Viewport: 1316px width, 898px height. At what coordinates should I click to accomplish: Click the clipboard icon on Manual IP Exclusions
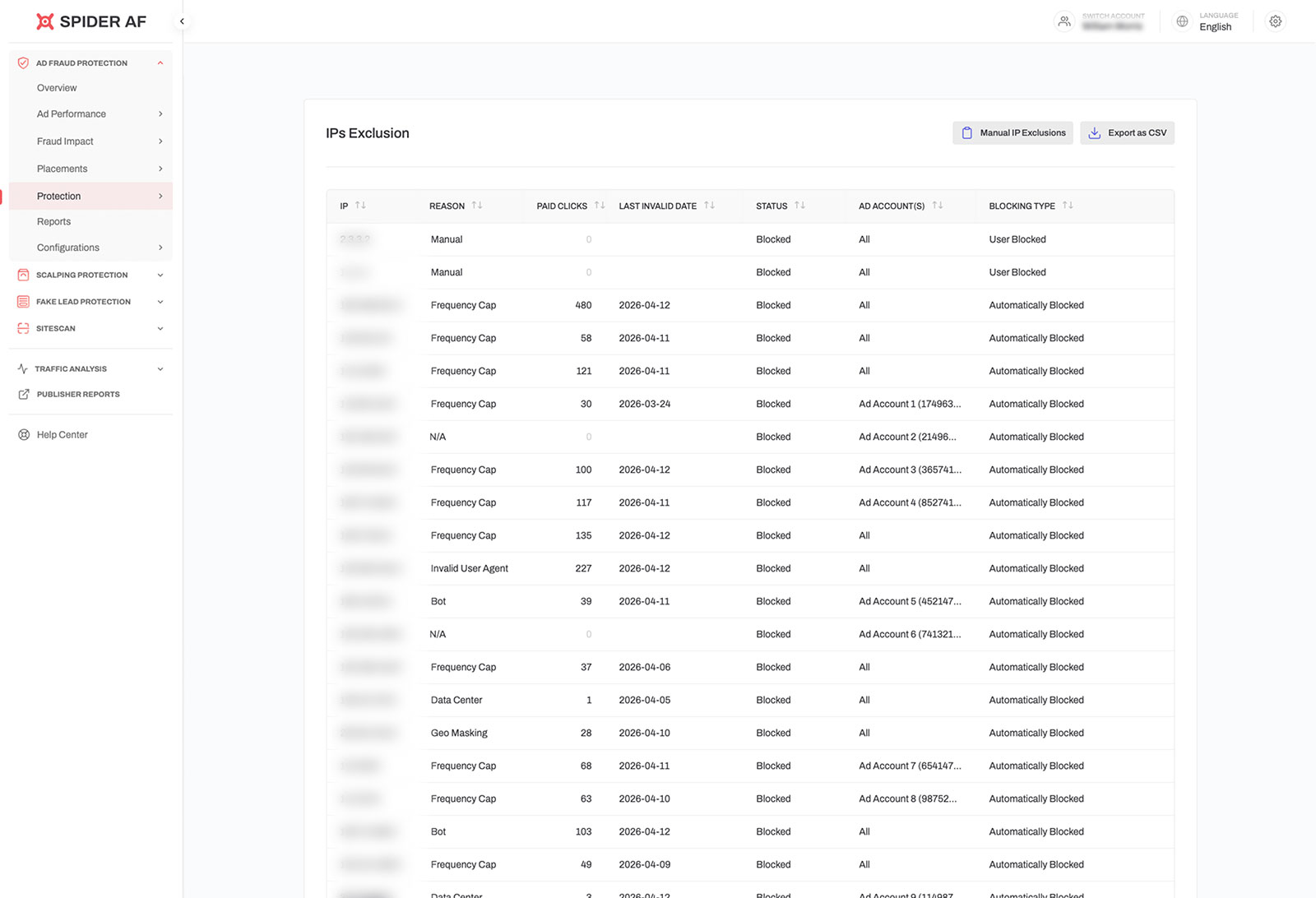(x=966, y=132)
